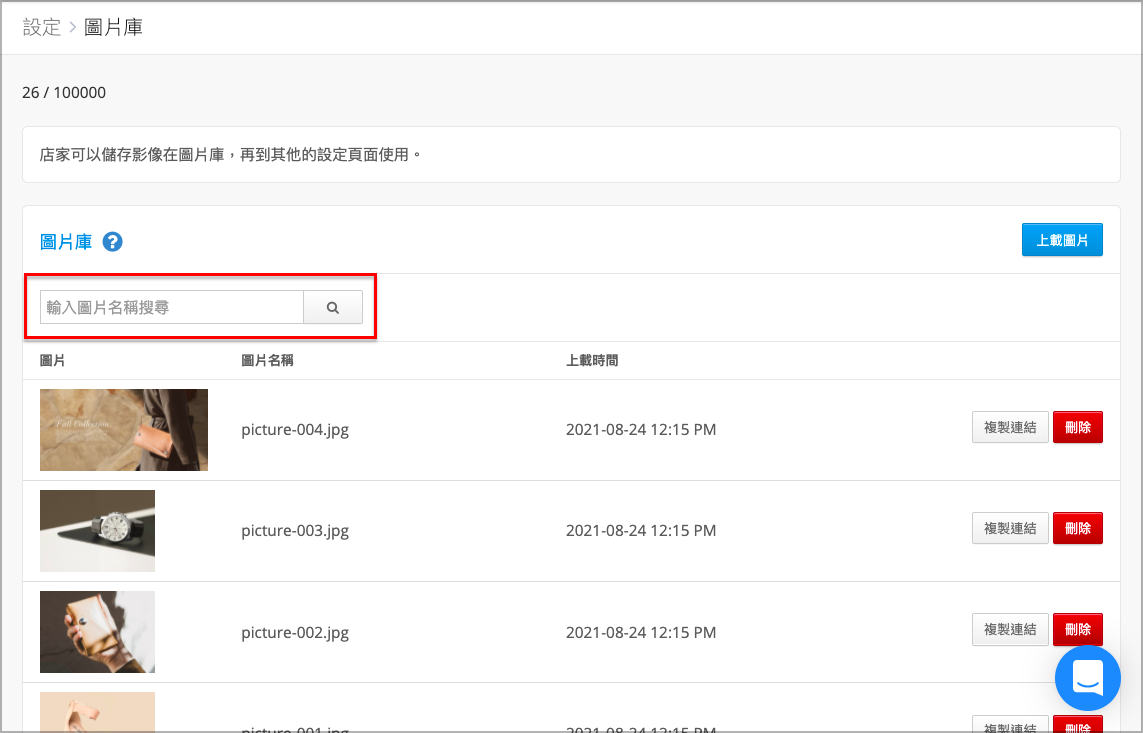This screenshot has height=733, width=1143.
Task: Click the 圖片 column header
Action: pos(52,361)
